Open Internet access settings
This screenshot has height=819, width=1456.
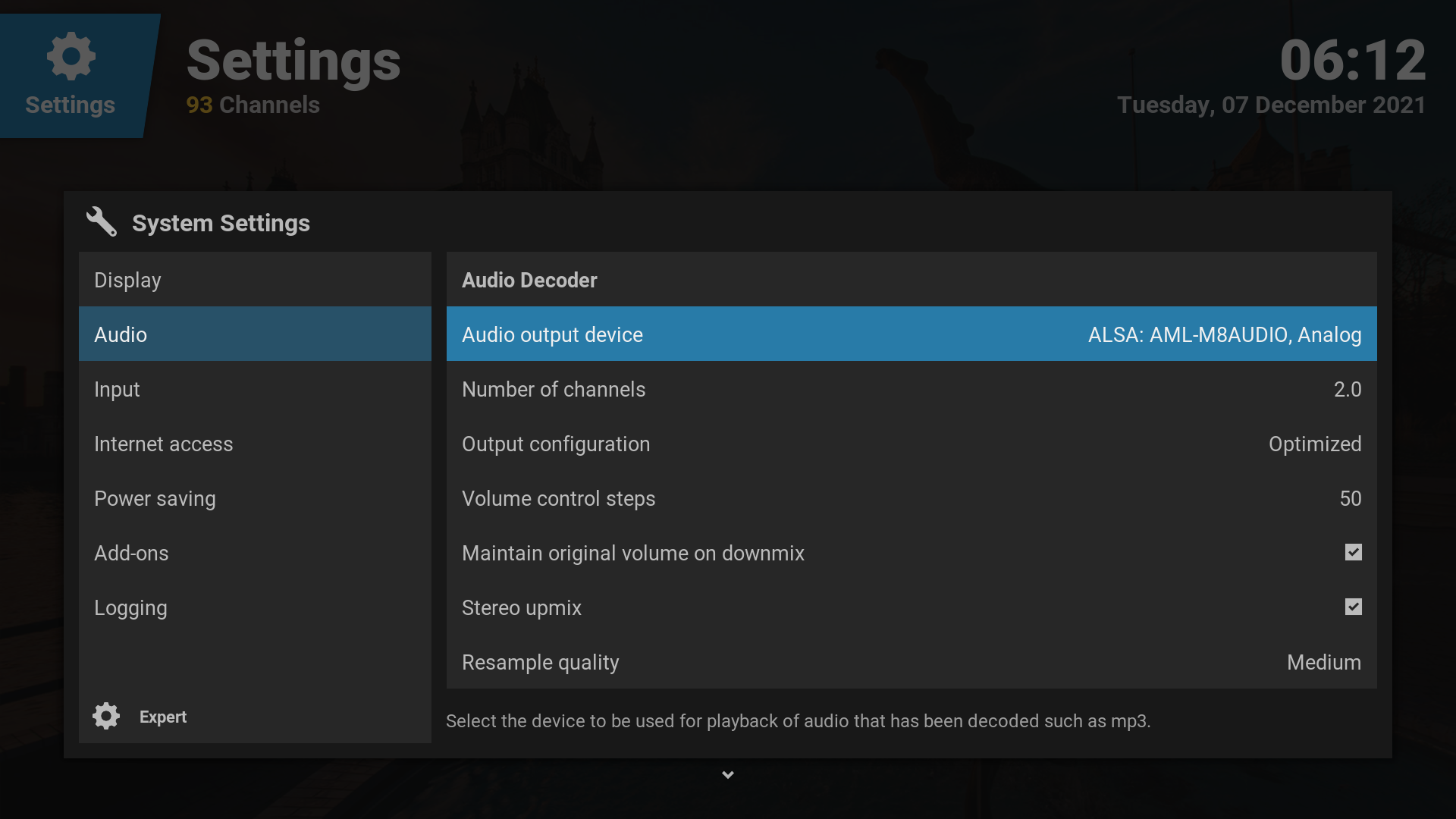click(255, 444)
